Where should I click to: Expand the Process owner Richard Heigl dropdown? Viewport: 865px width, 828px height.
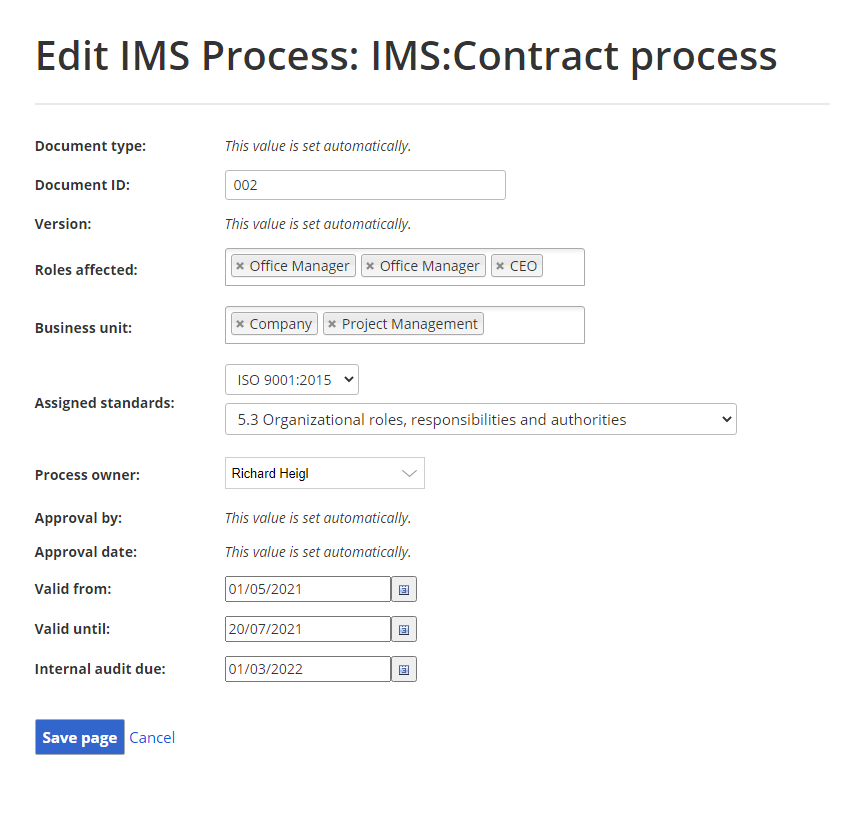(x=324, y=473)
